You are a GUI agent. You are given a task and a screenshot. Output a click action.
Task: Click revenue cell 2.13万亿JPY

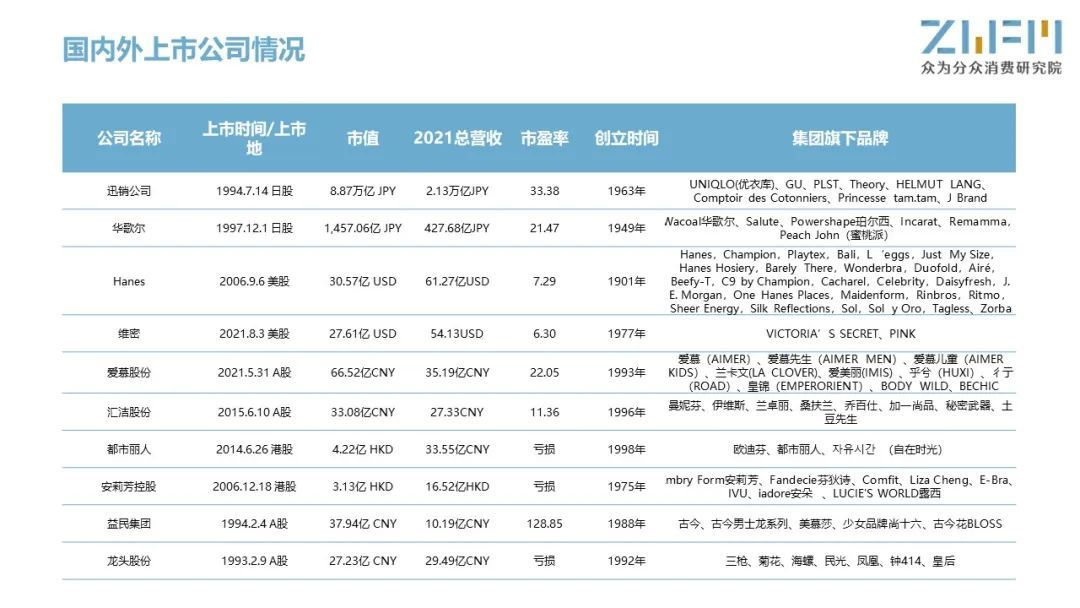457,191
